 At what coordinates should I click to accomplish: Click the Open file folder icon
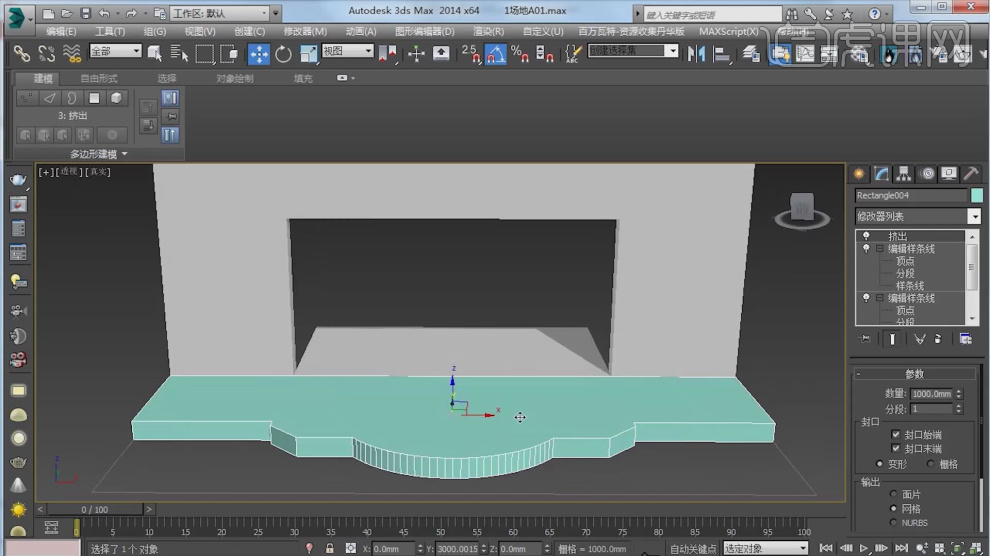(x=66, y=13)
